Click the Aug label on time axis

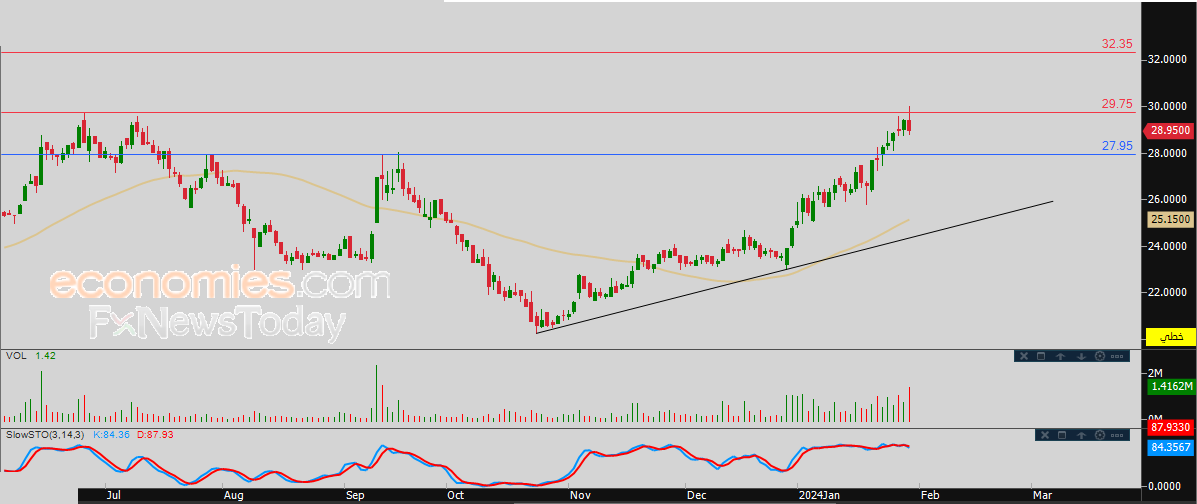[x=232, y=496]
